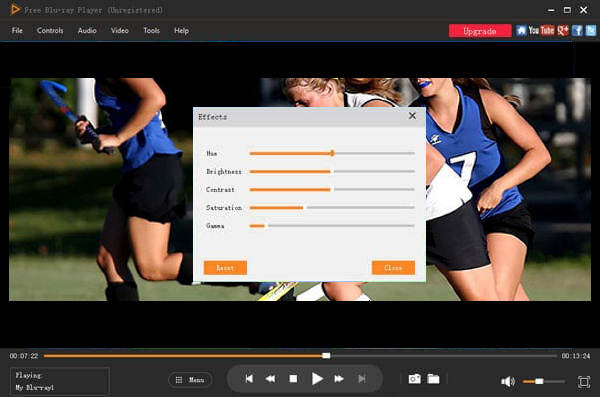Open the File menu

tap(17, 31)
